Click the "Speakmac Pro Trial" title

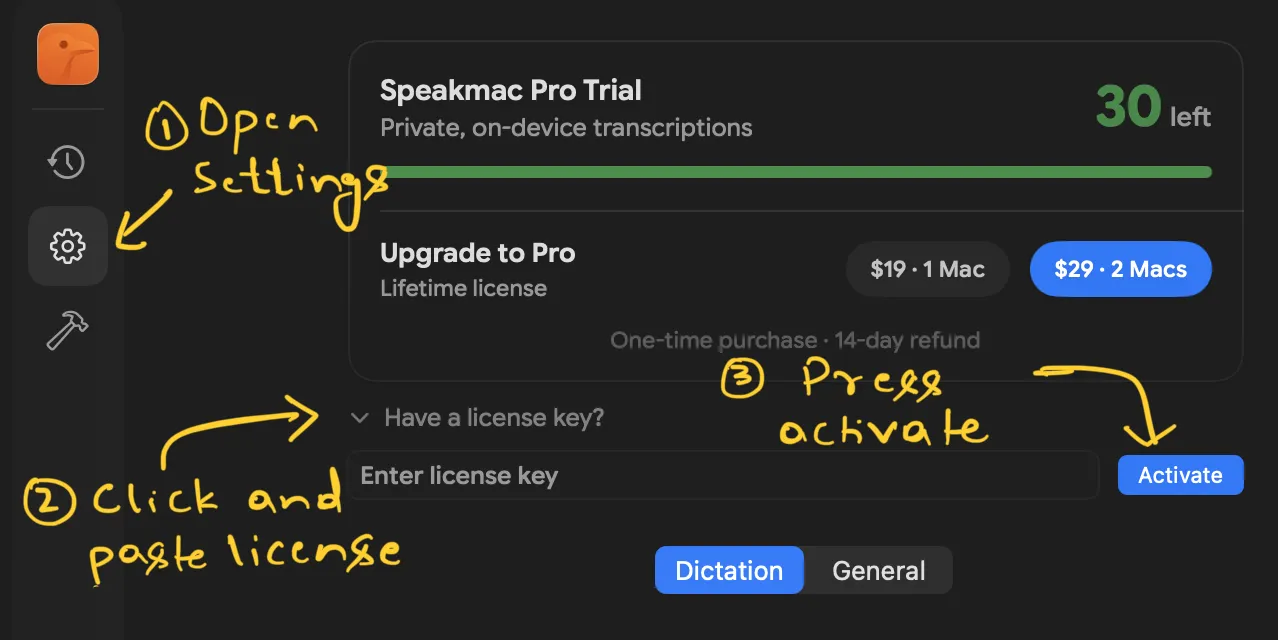(510, 90)
